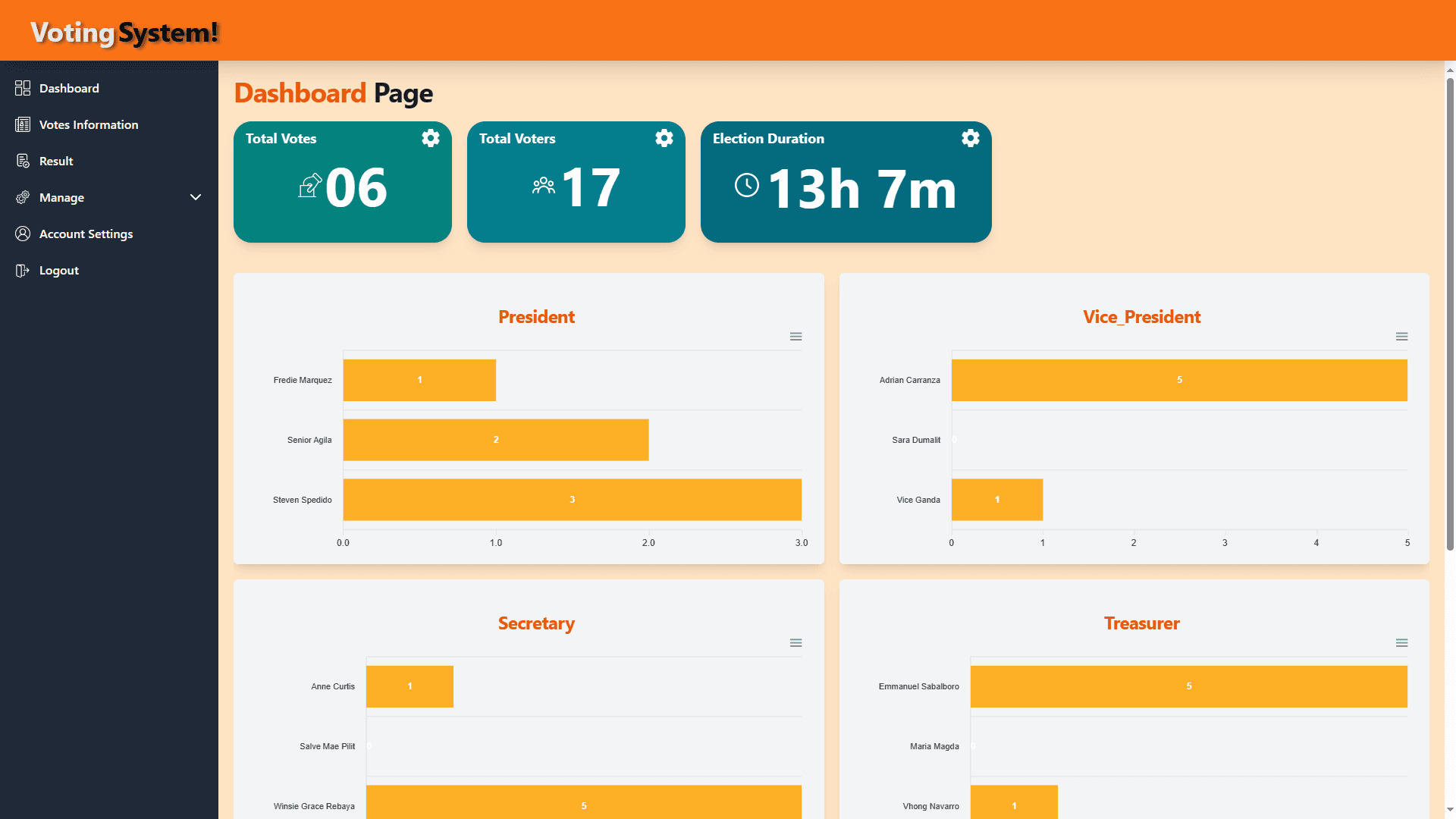The image size is (1456, 819).
Task: Click the Winsie Grace Rebaya label
Action: pos(314,806)
